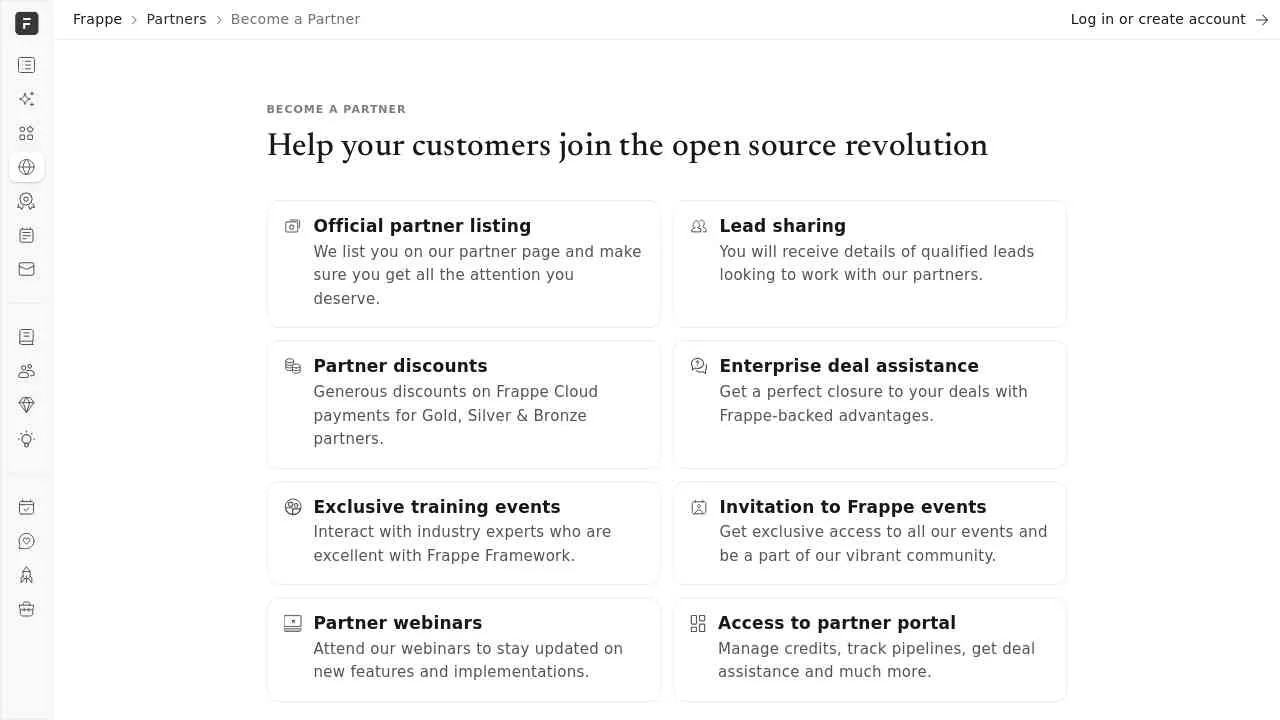This screenshot has height=720, width=1280.
Task: Open the Partners breadcrumb link
Action: click(176, 19)
